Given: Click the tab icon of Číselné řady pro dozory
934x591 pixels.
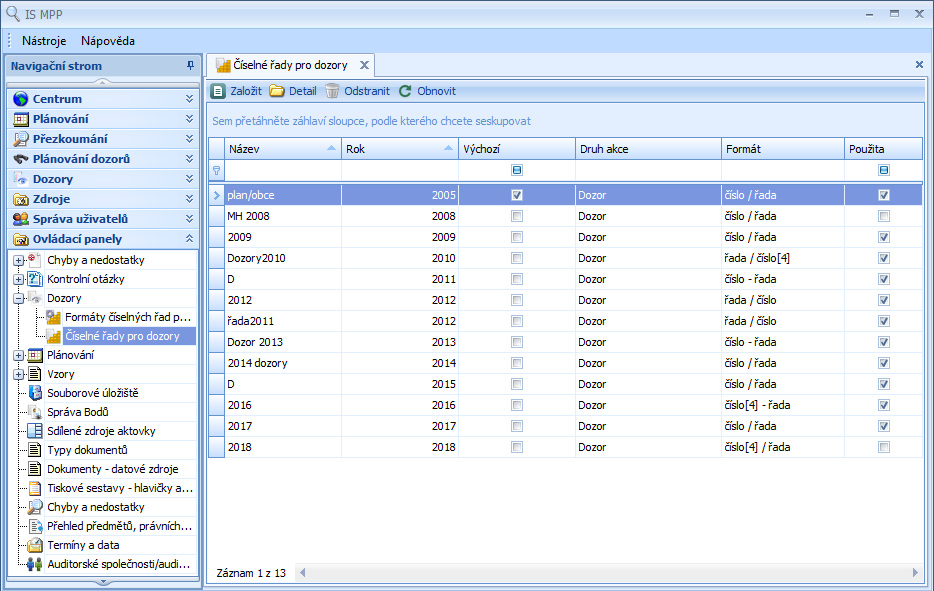Looking at the screenshot, I should coord(223,65).
